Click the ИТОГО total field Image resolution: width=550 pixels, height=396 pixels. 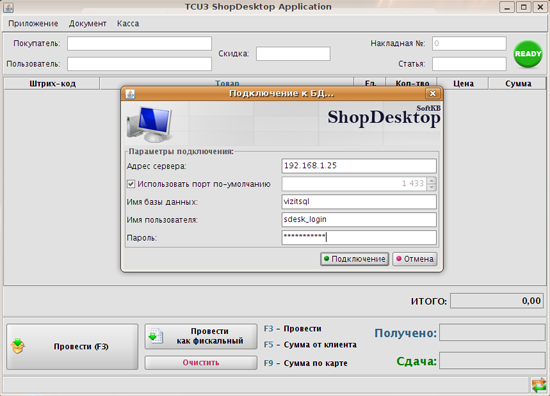tap(497, 301)
